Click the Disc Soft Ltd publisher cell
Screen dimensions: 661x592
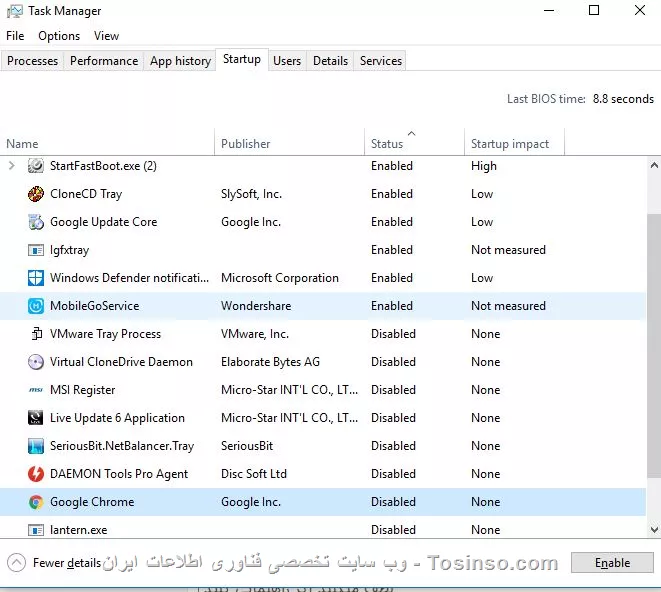click(254, 474)
